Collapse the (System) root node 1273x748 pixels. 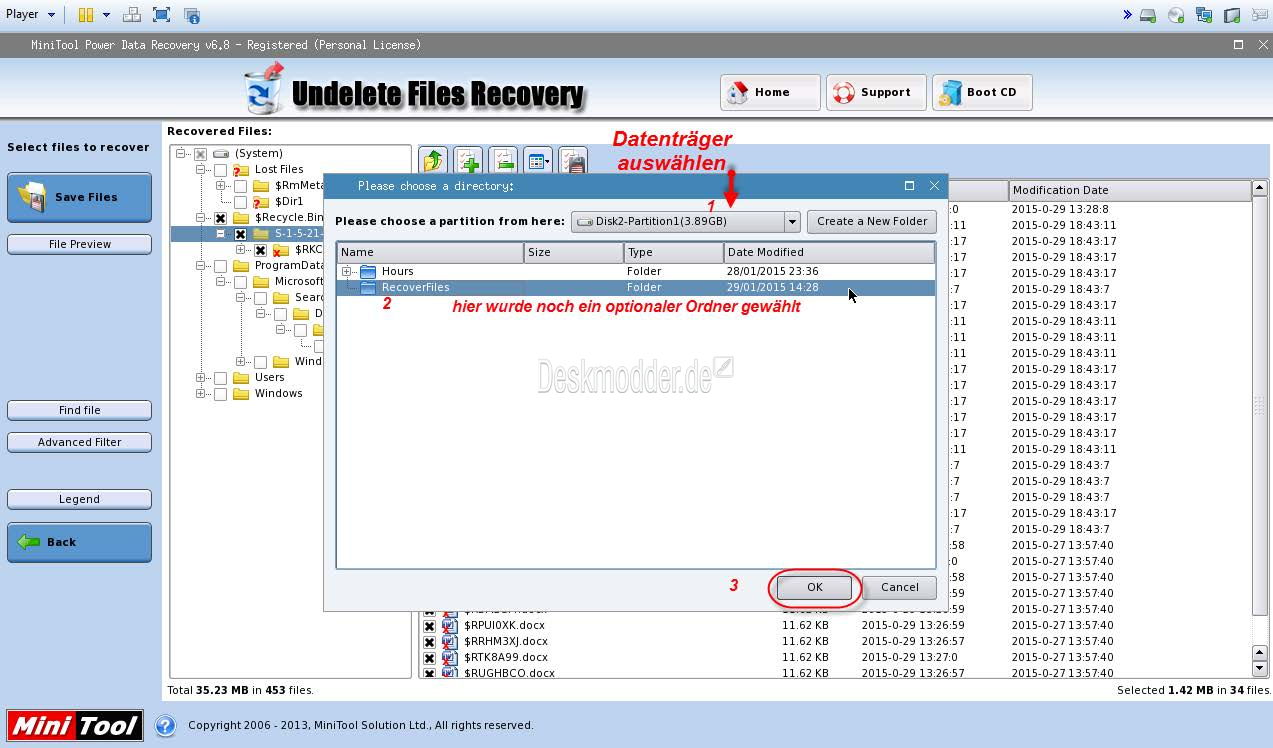point(181,154)
